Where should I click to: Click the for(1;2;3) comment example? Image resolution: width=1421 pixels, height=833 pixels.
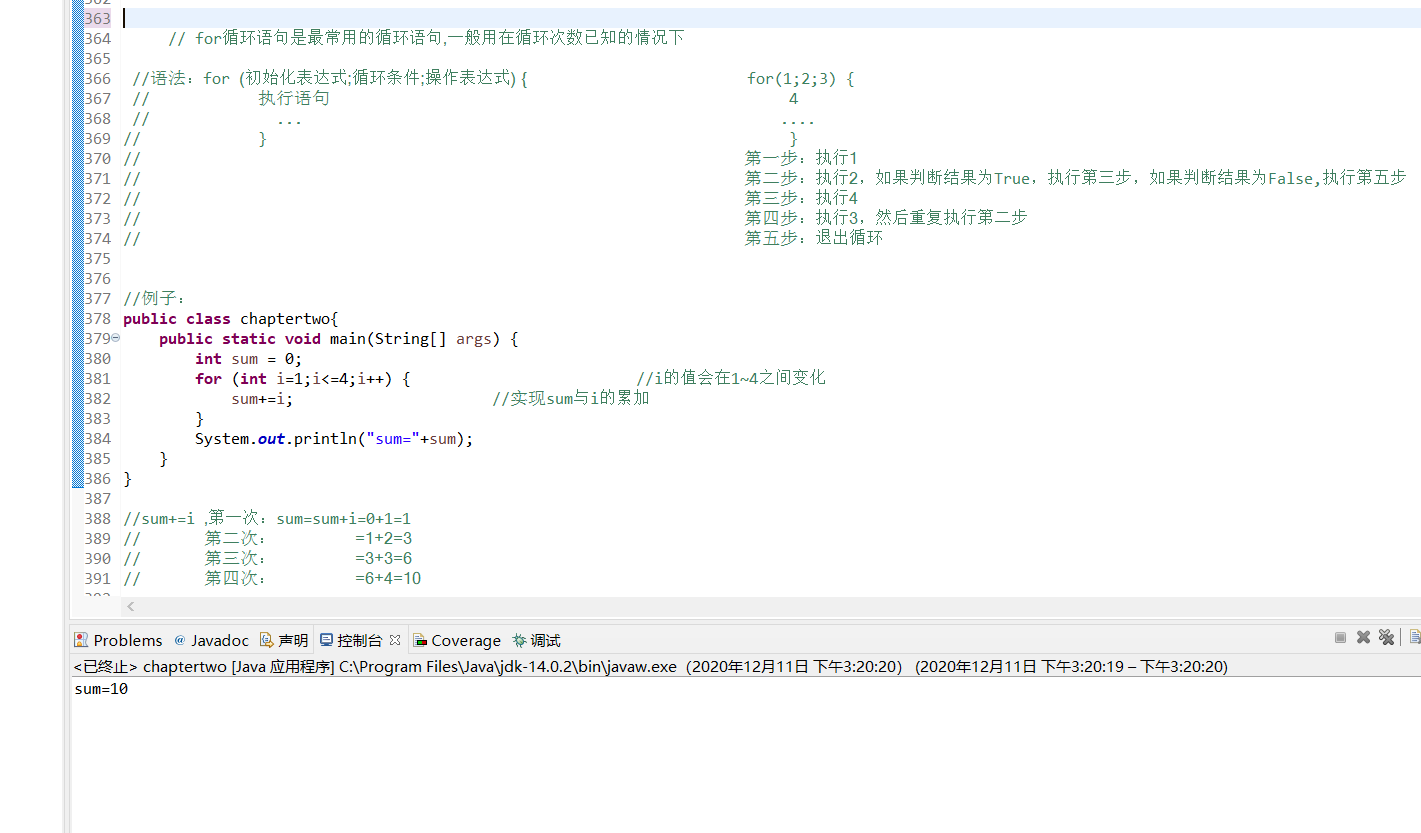tap(800, 79)
